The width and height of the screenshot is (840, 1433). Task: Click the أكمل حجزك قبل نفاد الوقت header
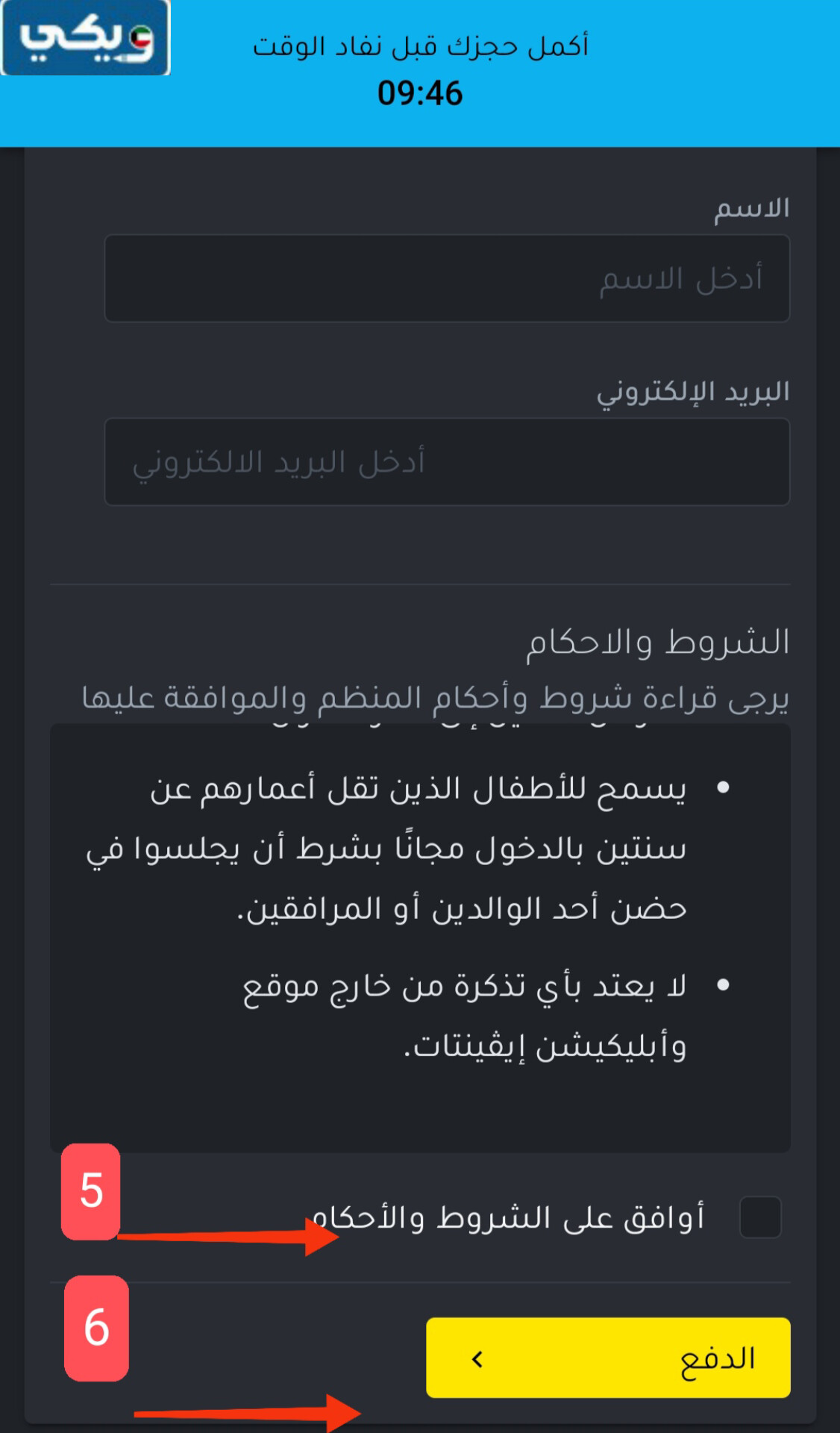tap(420, 45)
